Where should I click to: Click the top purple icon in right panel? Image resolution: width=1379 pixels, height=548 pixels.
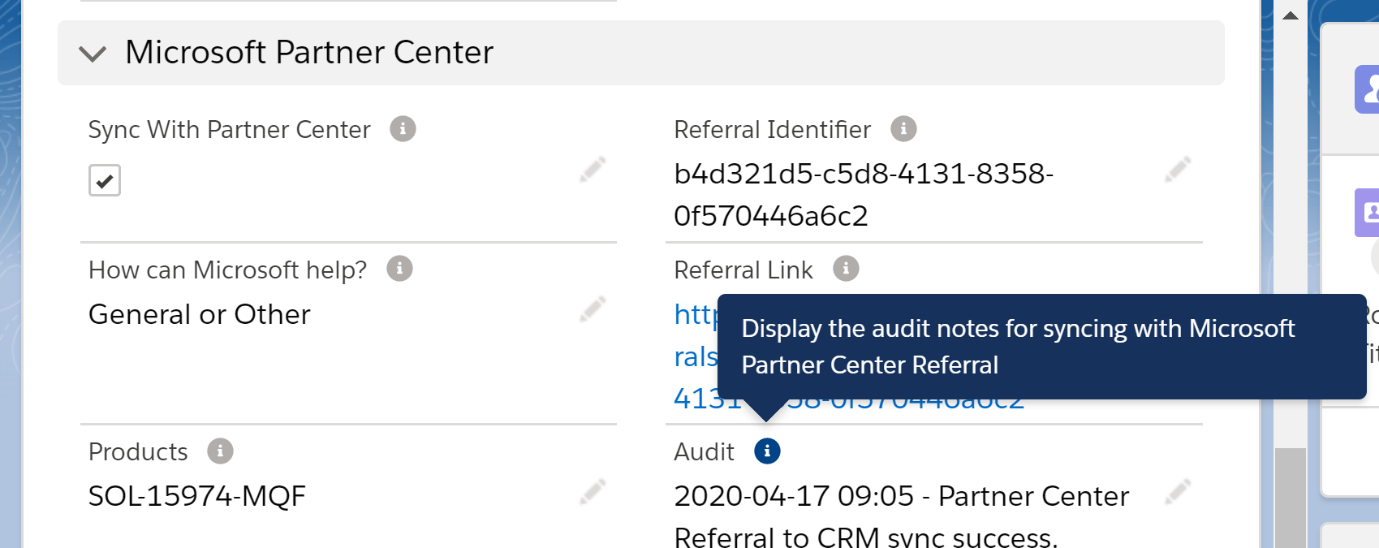tap(1367, 88)
